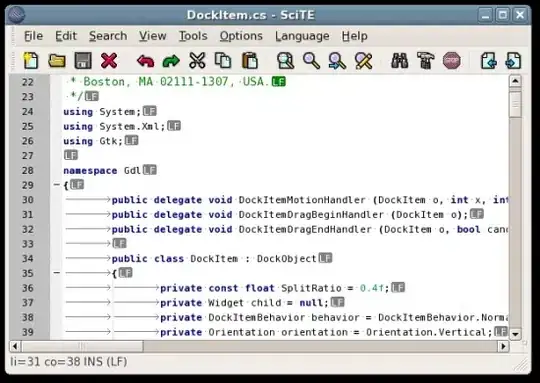This screenshot has width=540, height=383.
Task: Redo with the green arrow icon
Action: 171,61
